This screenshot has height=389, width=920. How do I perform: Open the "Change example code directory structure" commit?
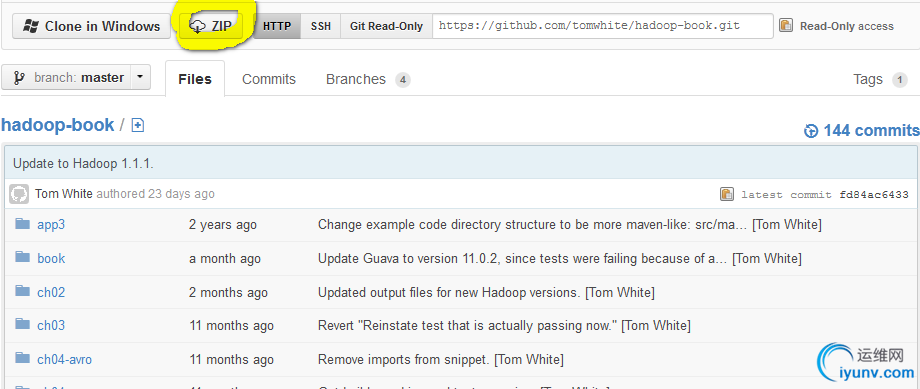[x=532, y=225]
